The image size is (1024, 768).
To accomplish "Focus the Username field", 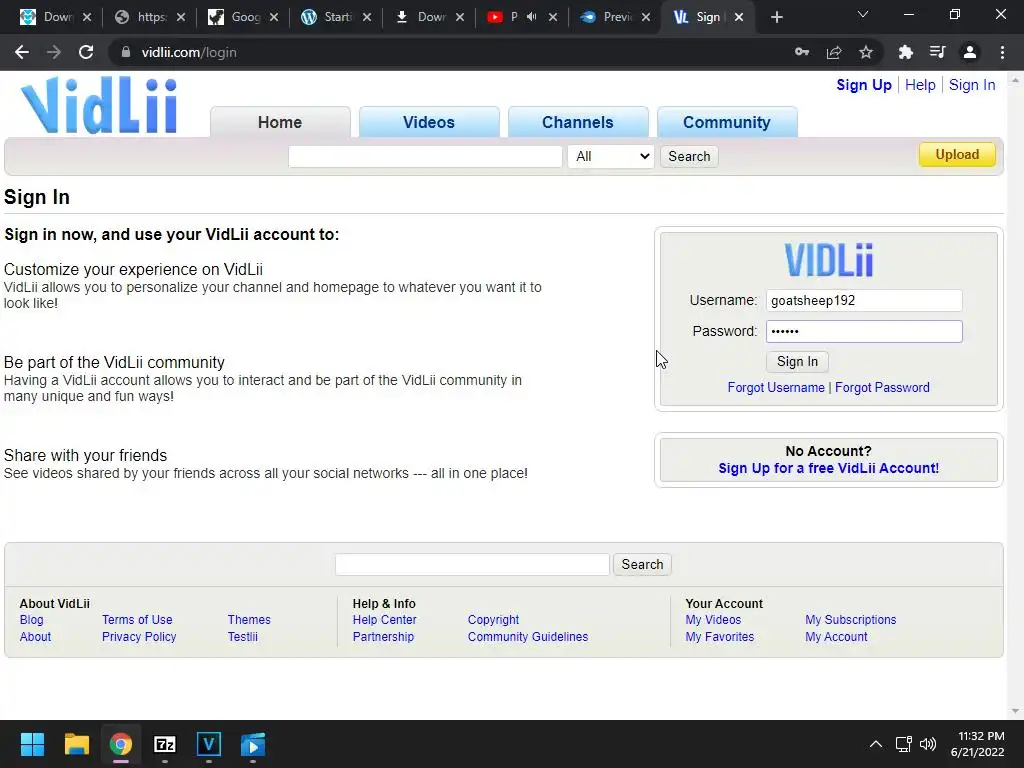I will coord(864,300).
